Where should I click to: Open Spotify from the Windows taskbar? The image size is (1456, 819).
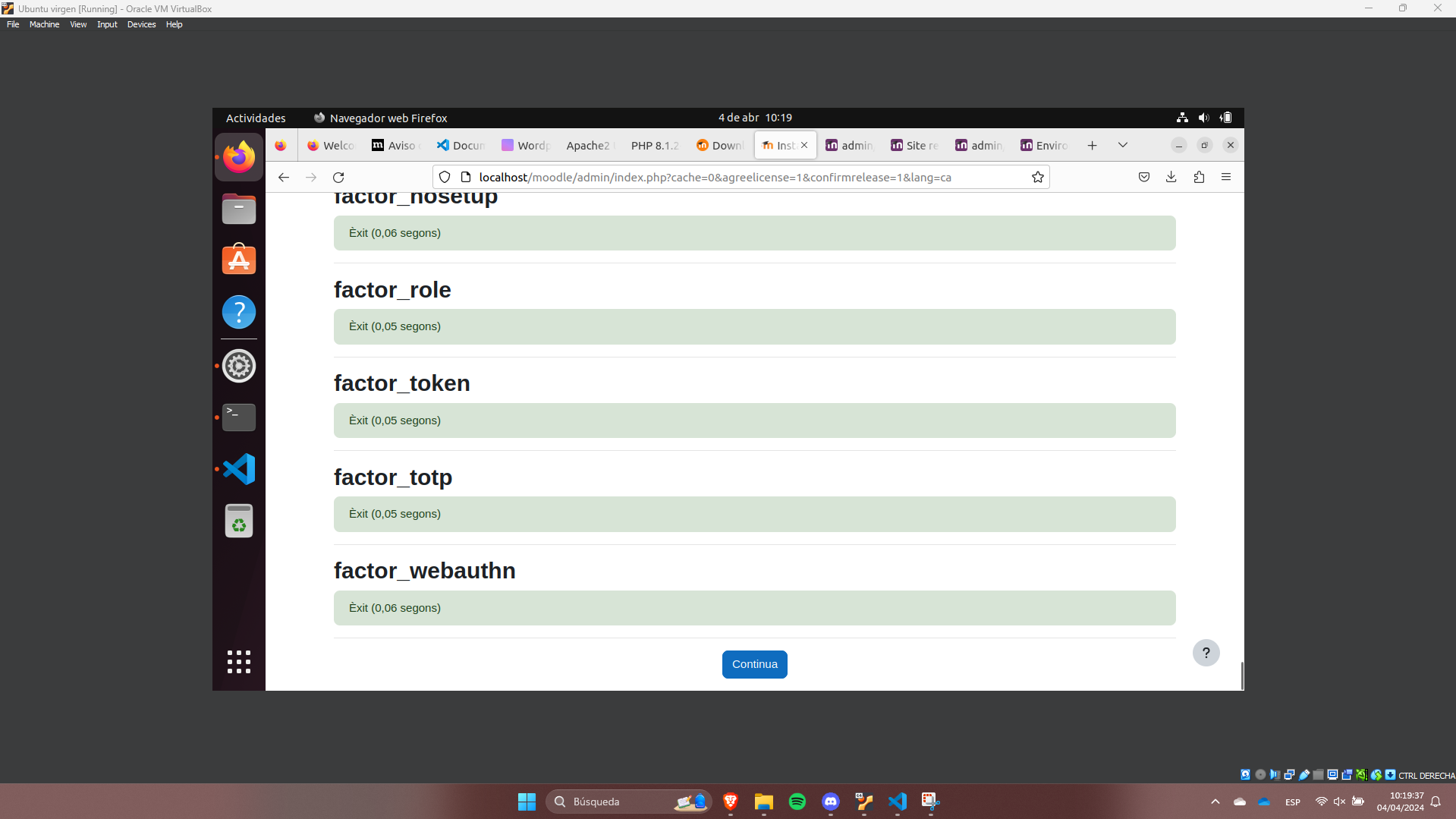coord(797,801)
